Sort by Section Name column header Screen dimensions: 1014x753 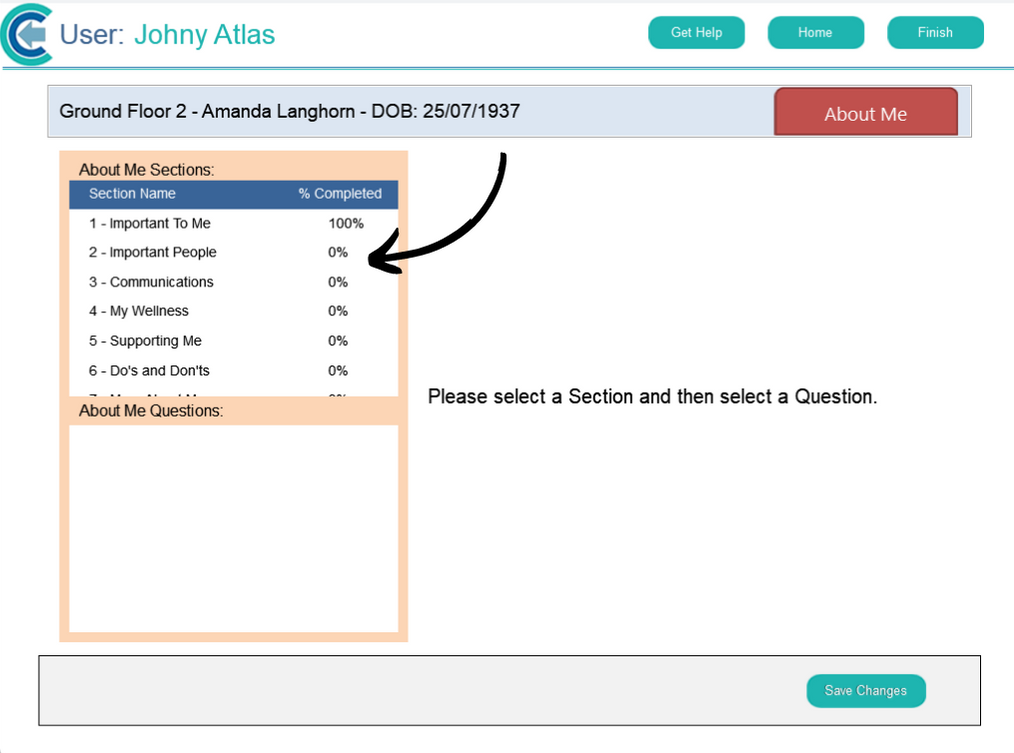tap(132, 194)
